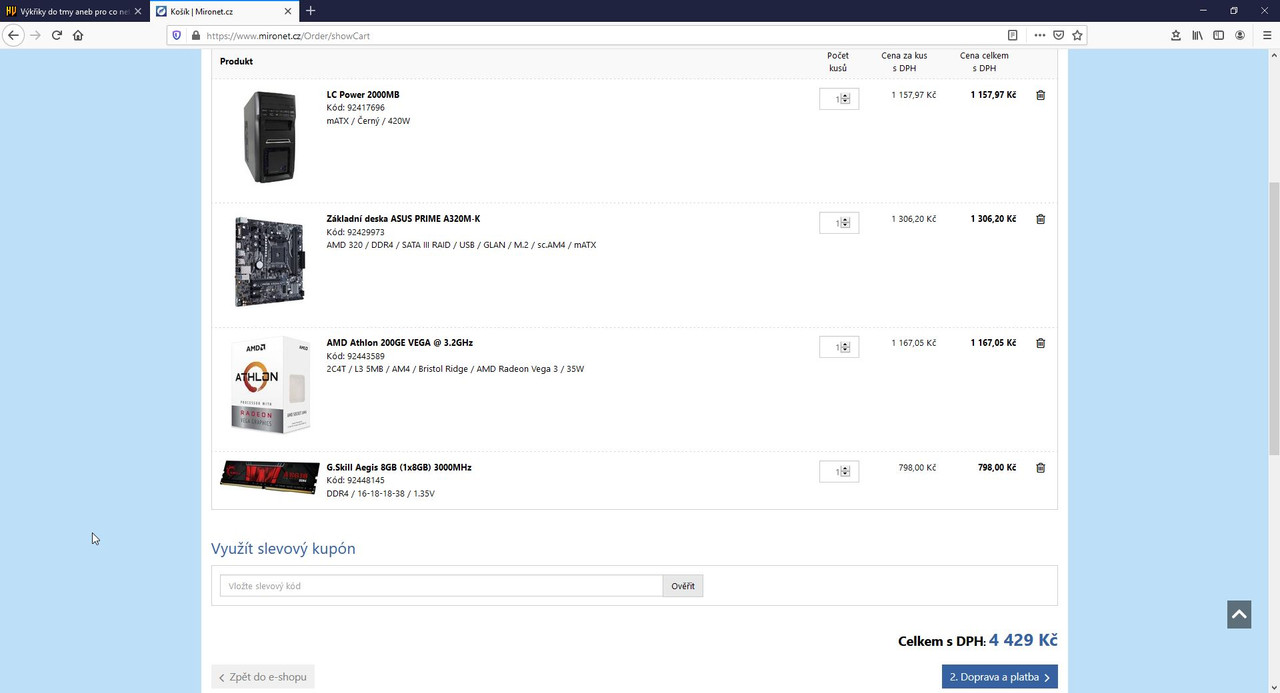The width and height of the screenshot is (1280, 693).
Task: Open Základní deska ASUS PRIME A320M-K link
Action: click(x=404, y=219)
